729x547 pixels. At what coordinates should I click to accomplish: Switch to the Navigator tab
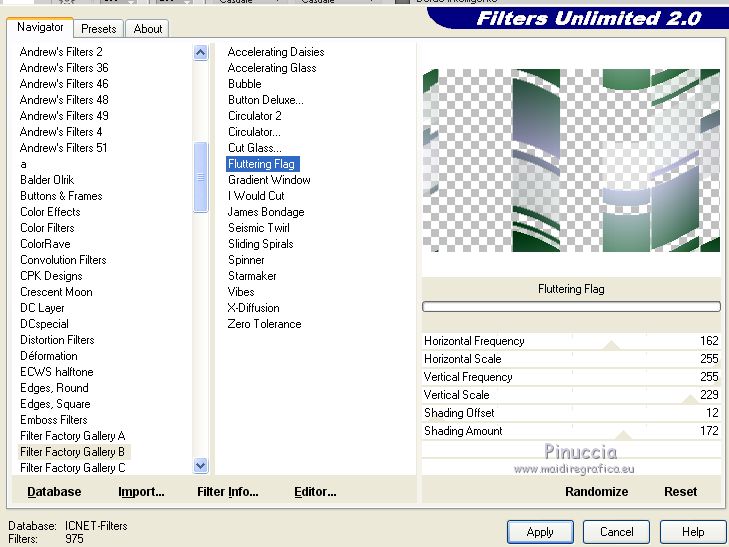pos(40,27)
